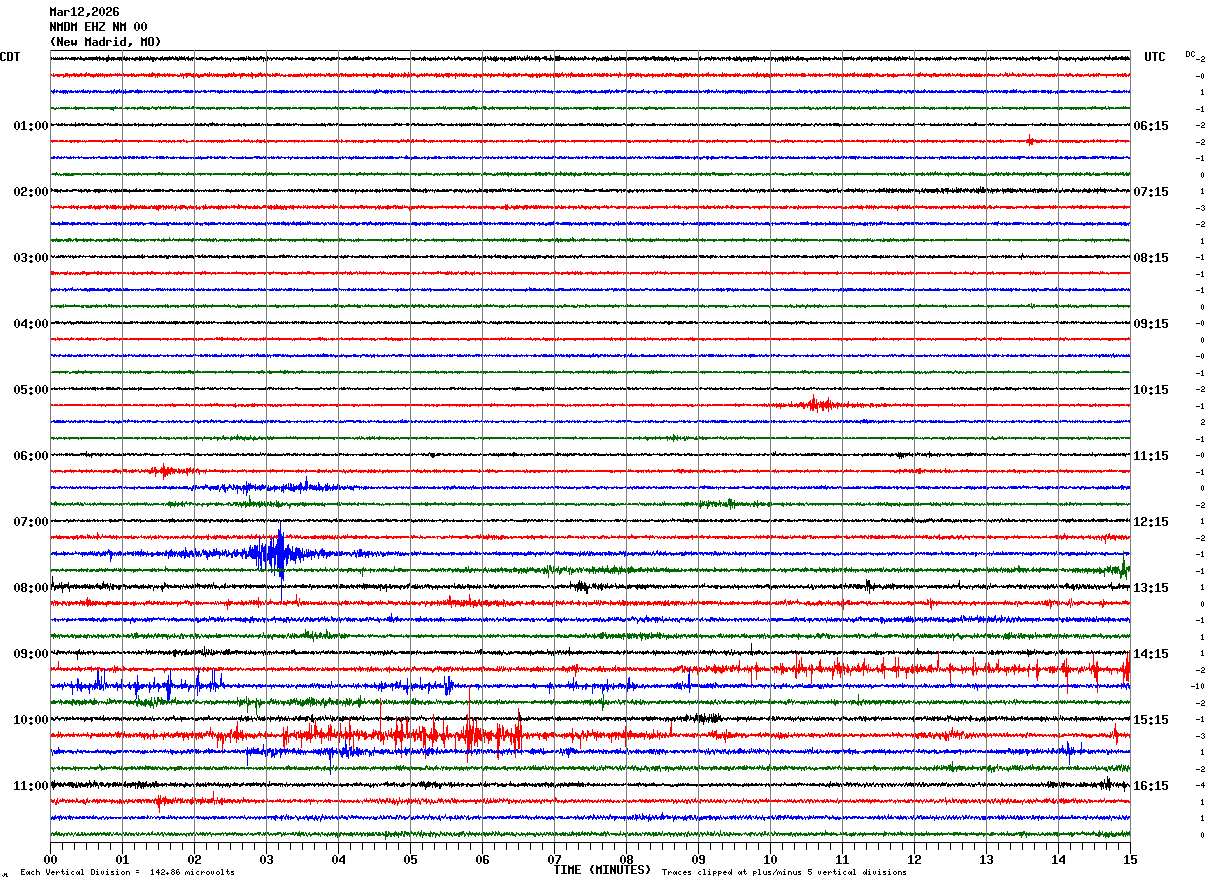
Task: Click the Each Vertical Division scale note
Action: coord(127,873)
